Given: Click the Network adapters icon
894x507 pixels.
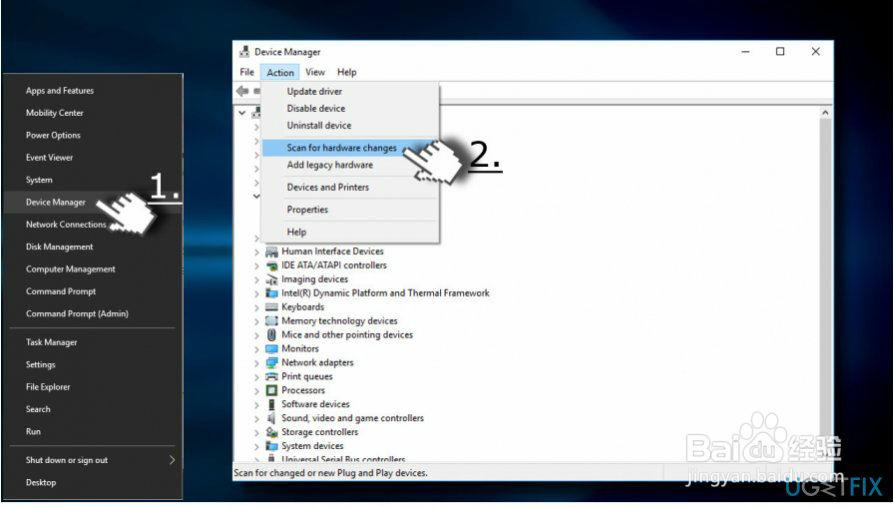Looking at the screenshot, I should 272,363.
